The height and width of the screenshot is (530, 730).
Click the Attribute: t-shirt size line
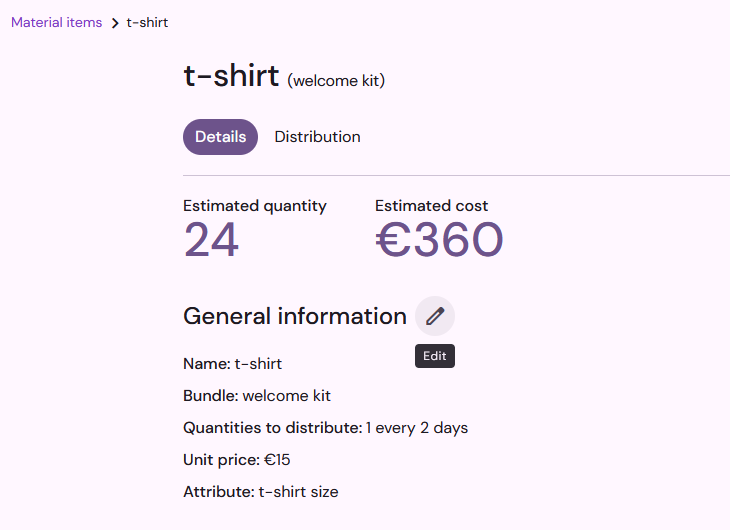coord(261,492)
